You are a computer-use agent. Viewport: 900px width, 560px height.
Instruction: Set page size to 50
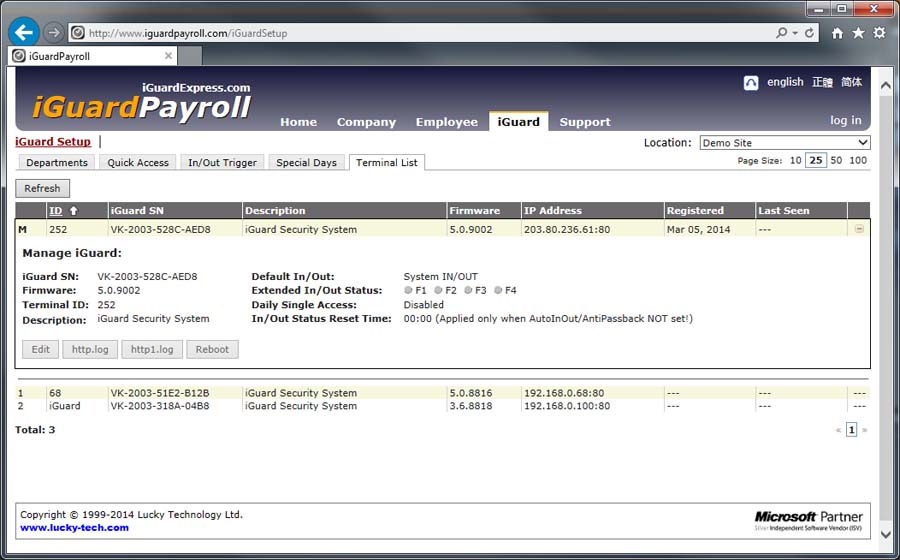pyautogui.click(x=836, y=161)
